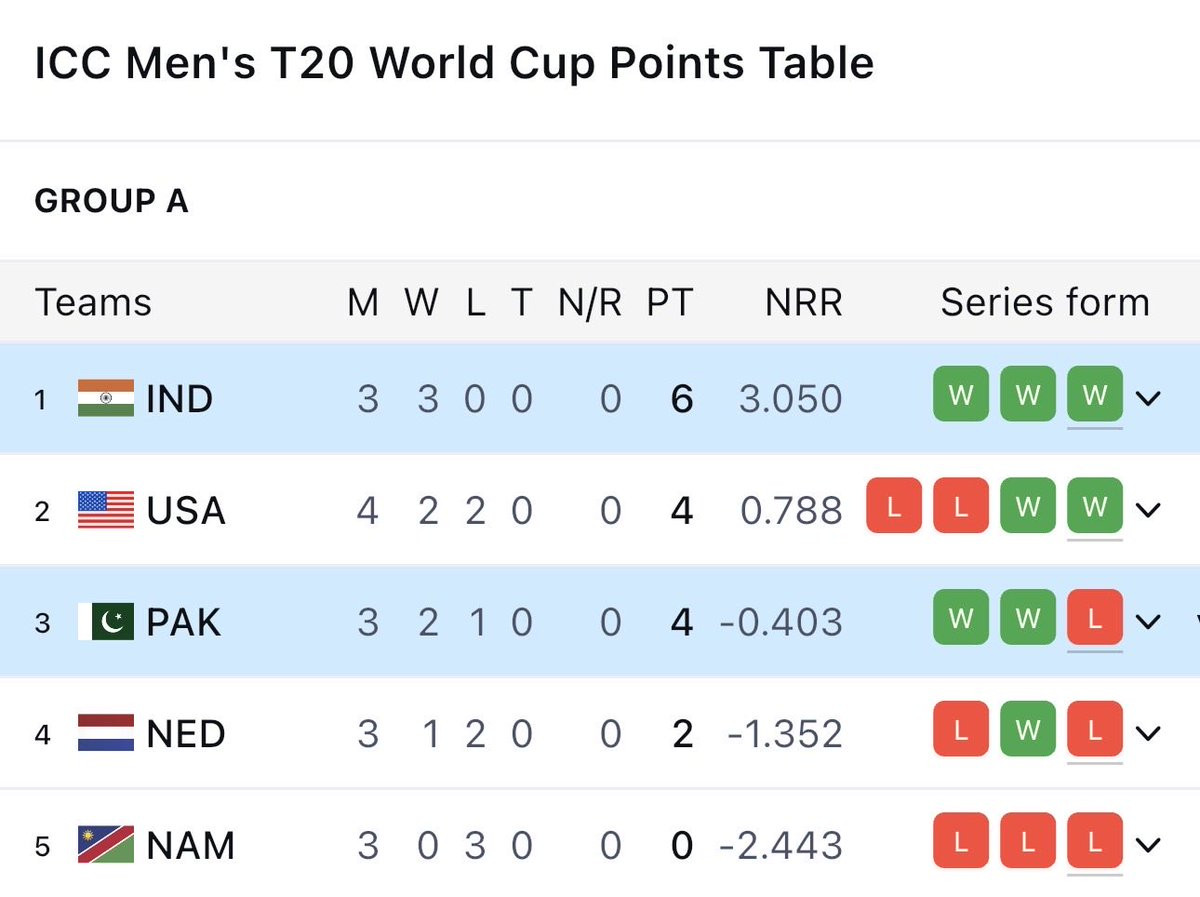The height and width of the screenshot is (897, 1200).
Task: Expand the IND row details chevron
Action: [x=1148, y=398]
